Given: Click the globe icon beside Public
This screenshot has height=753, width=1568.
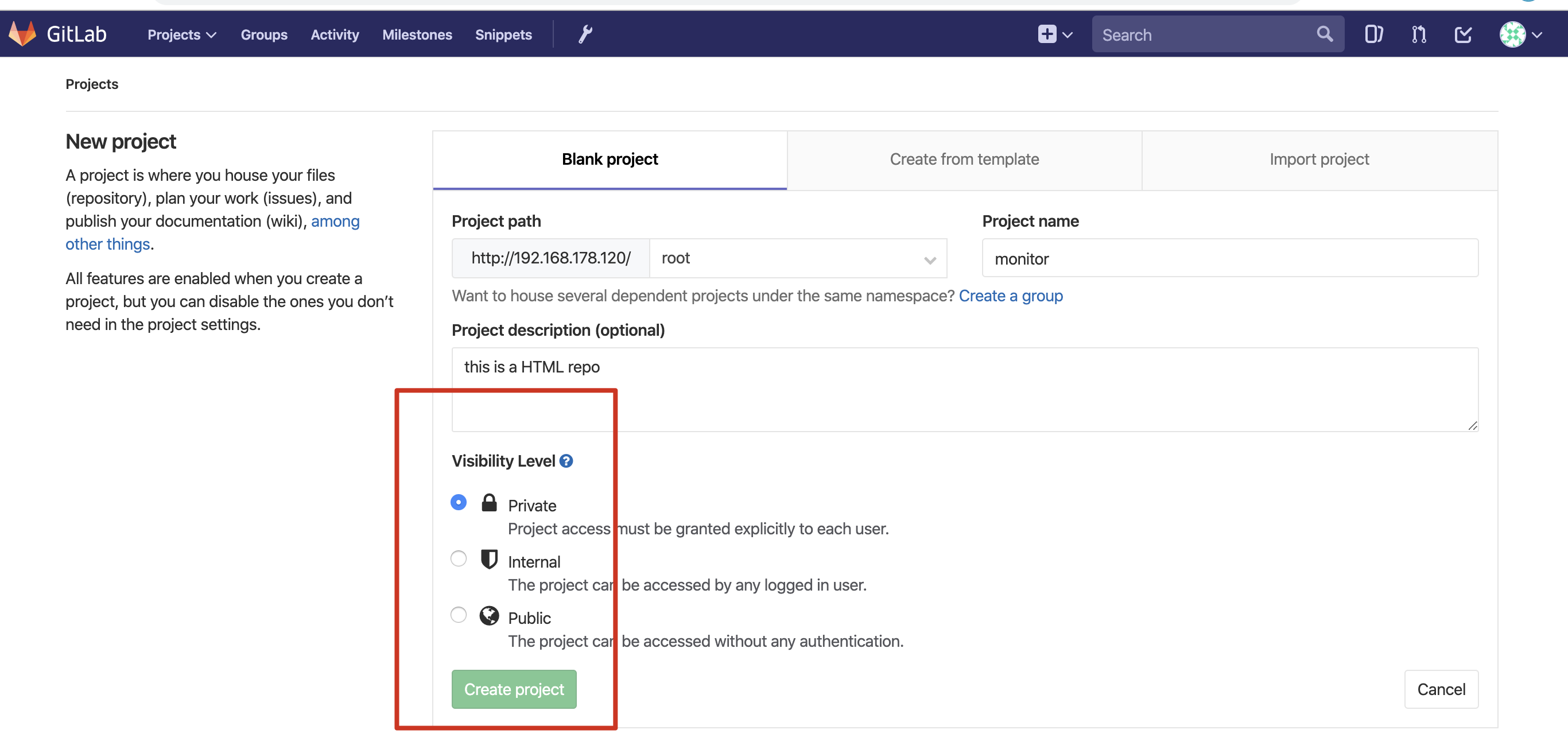Looking at the screenshot, I should pyautogui.click(x=489, y=615).
